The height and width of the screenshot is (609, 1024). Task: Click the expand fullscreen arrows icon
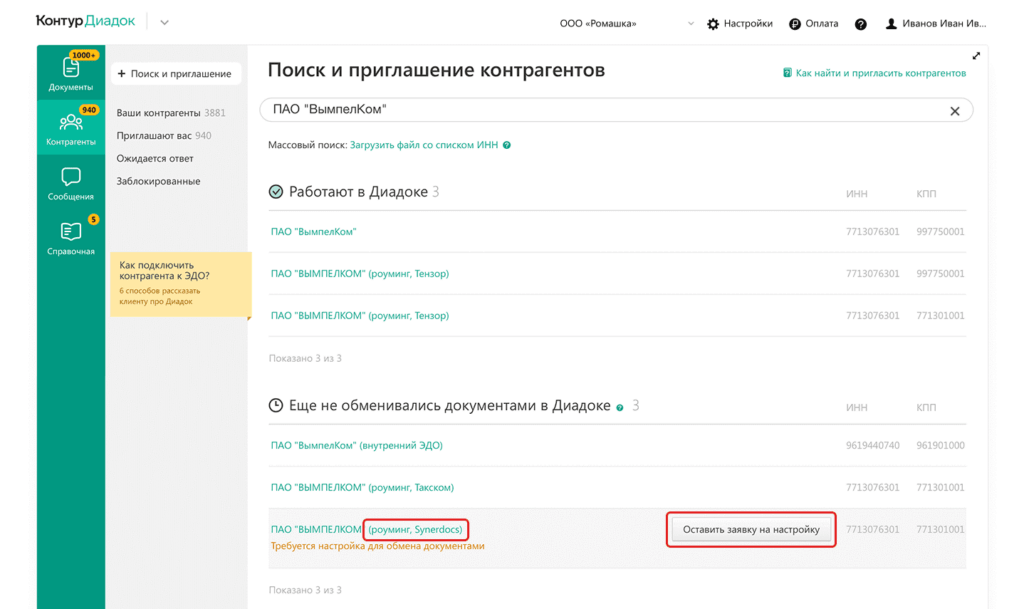(976, 56)
